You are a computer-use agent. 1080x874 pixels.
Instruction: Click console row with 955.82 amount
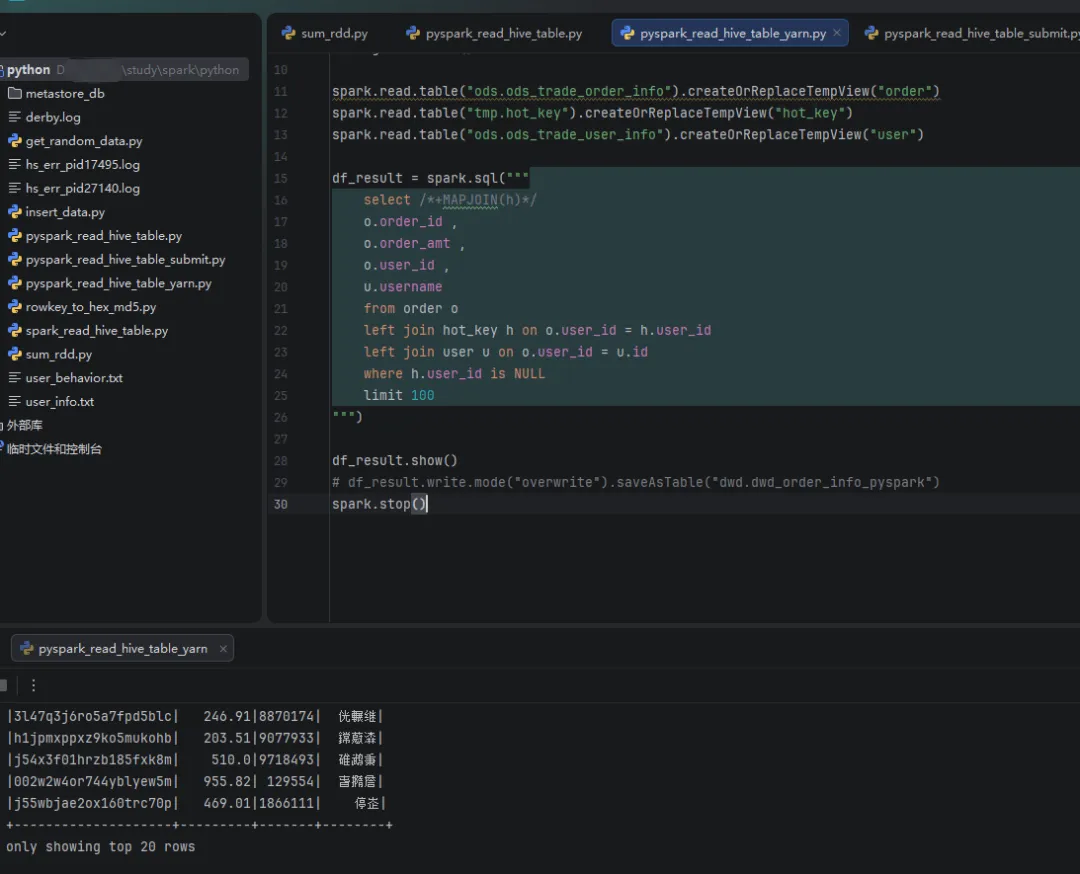coord(195,782)
